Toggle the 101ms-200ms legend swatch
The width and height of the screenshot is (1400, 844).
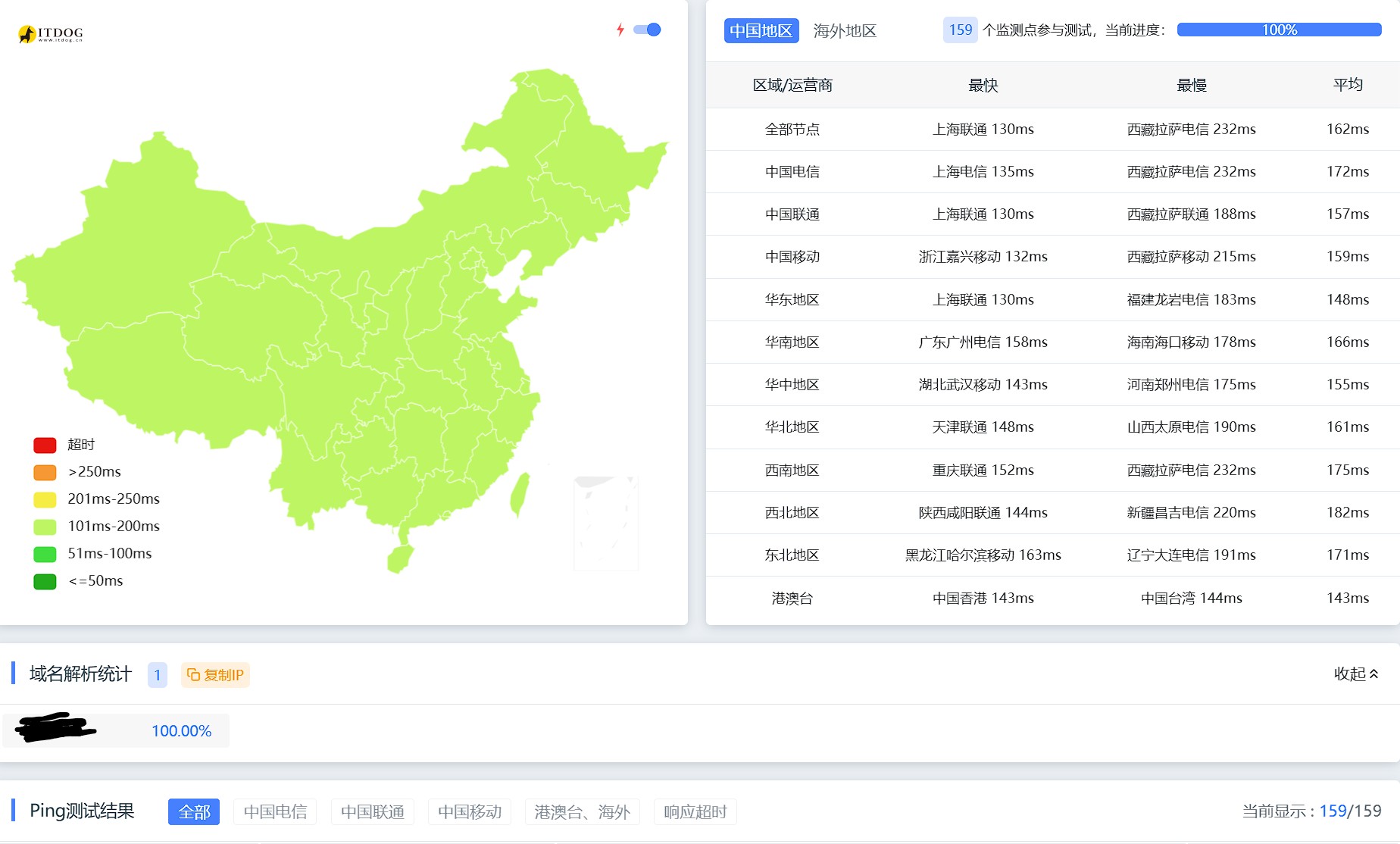tap(45, 527)
